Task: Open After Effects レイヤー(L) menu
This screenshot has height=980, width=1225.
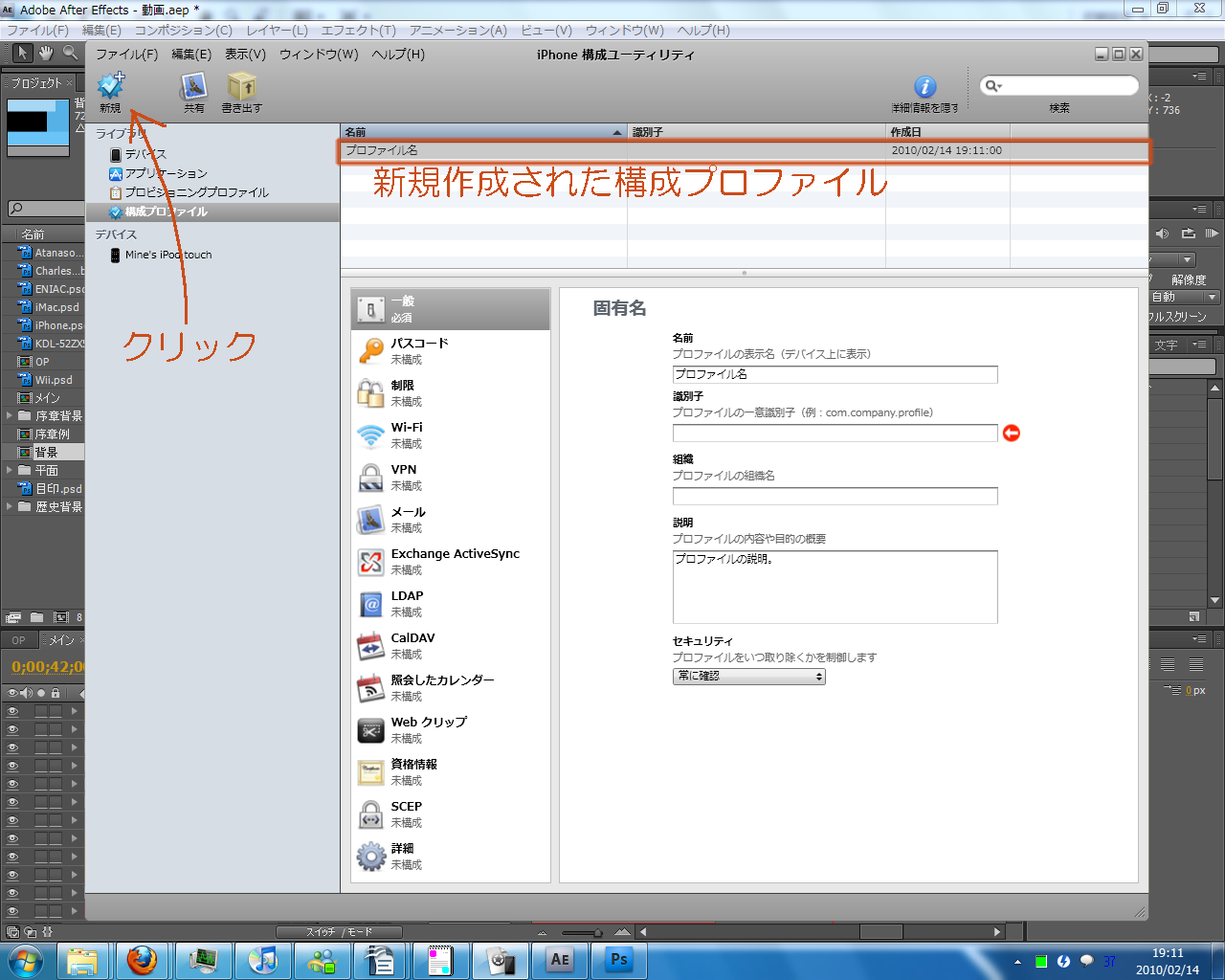Action: point(278,31)
